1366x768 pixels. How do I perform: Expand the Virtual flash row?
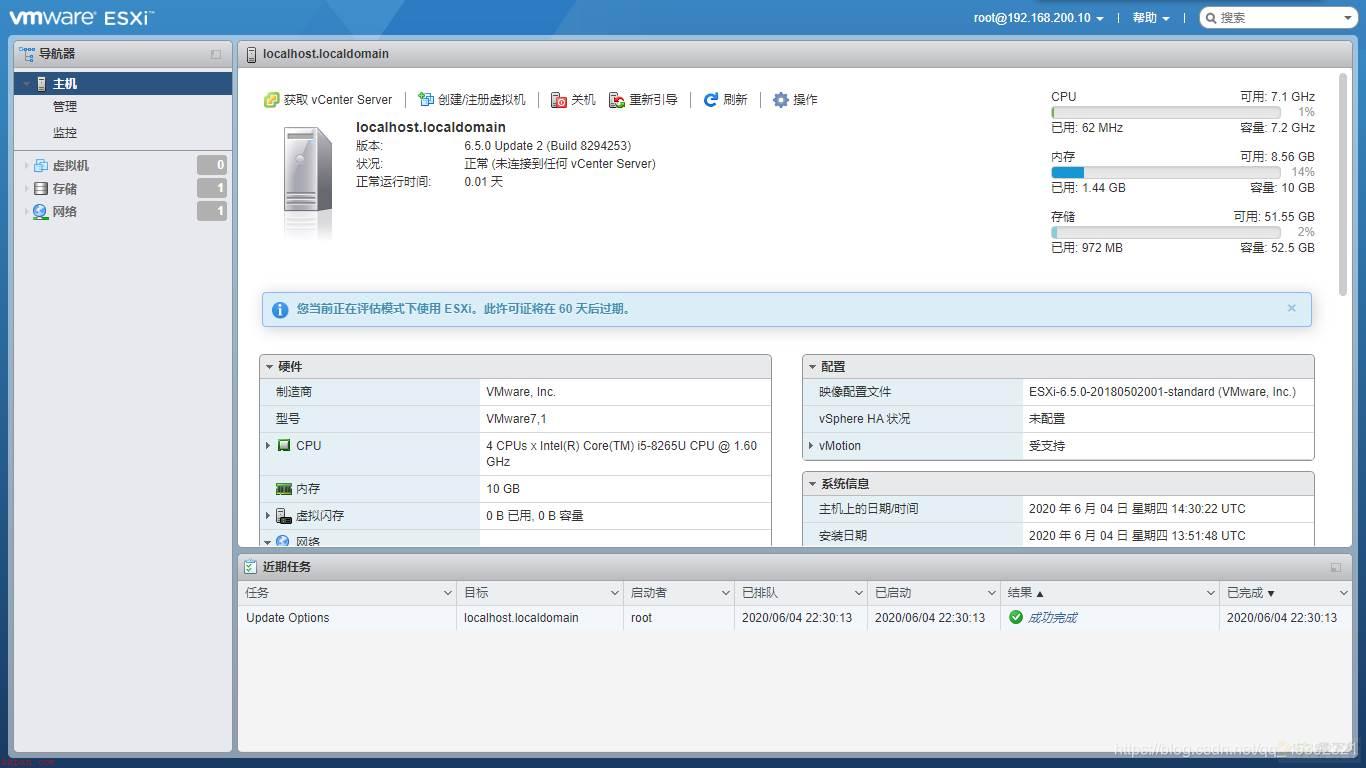(268, 516)
